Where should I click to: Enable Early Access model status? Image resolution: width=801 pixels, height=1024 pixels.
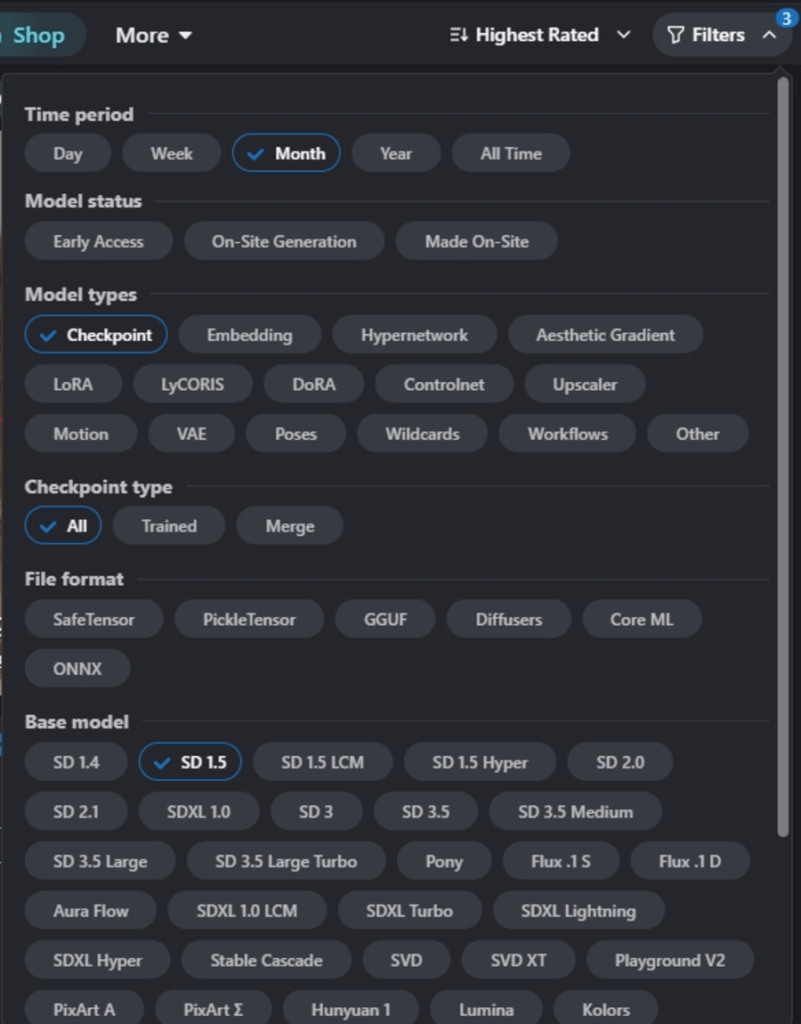pos(99,242)
